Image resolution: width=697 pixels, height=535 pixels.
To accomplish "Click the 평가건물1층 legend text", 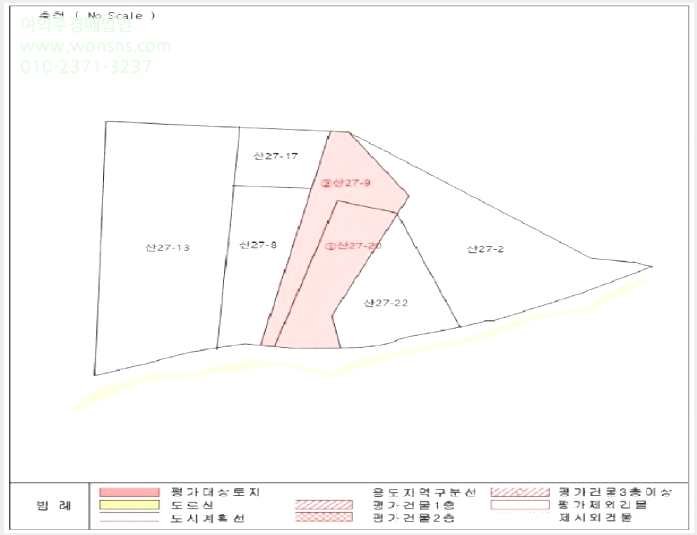I will click(413, 505).
